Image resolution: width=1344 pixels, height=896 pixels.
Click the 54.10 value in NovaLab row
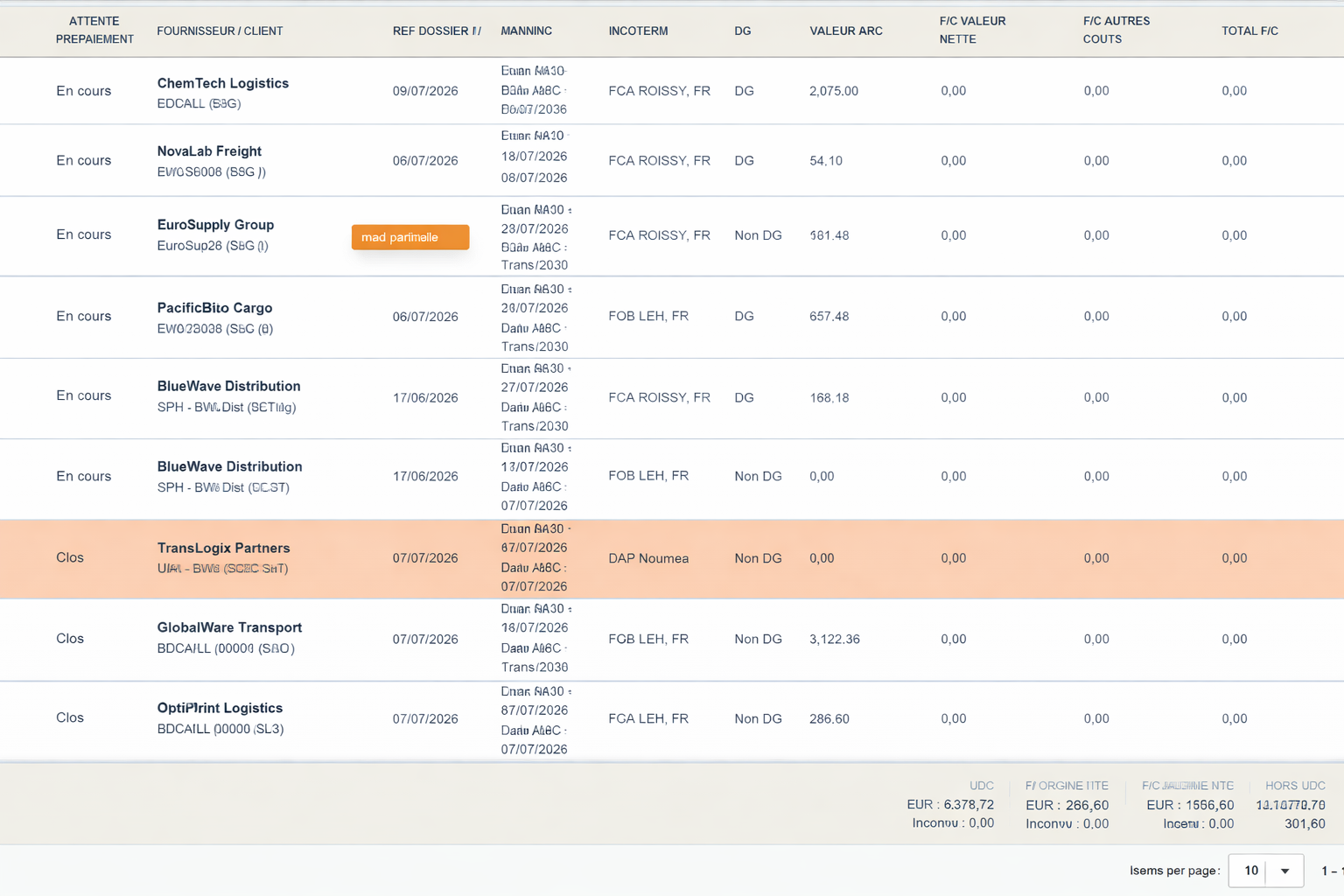(826, 161)
